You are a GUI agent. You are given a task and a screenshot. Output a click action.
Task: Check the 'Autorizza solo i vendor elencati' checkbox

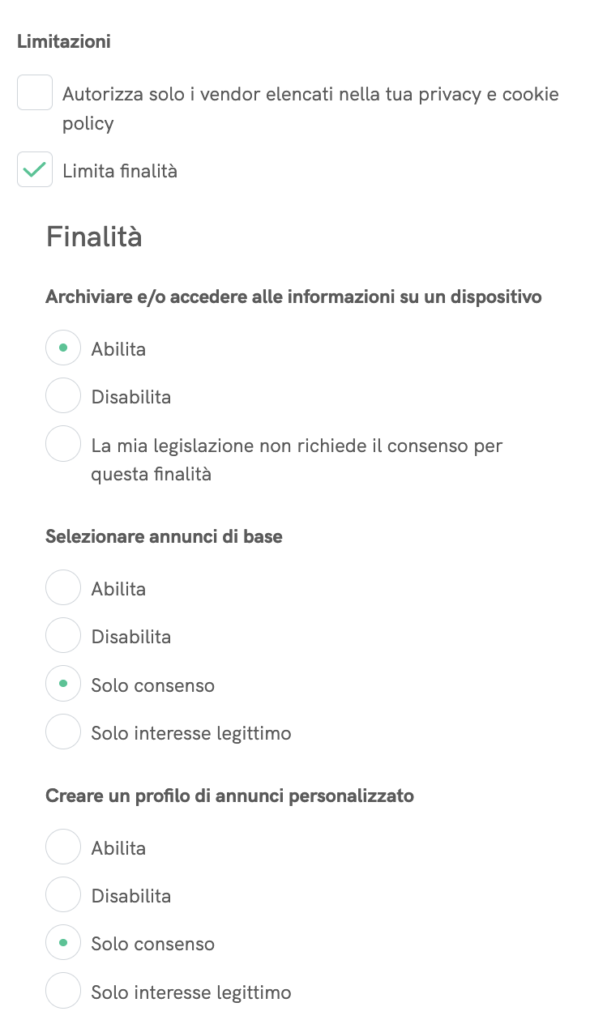[35, 93]
